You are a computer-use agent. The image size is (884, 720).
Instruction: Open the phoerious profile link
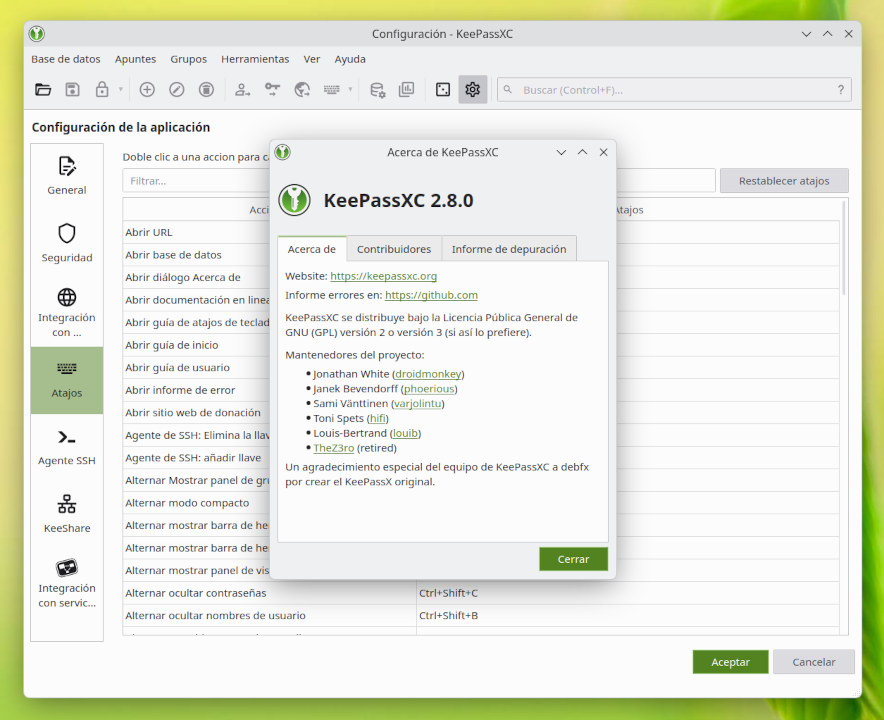click(429, 388)
